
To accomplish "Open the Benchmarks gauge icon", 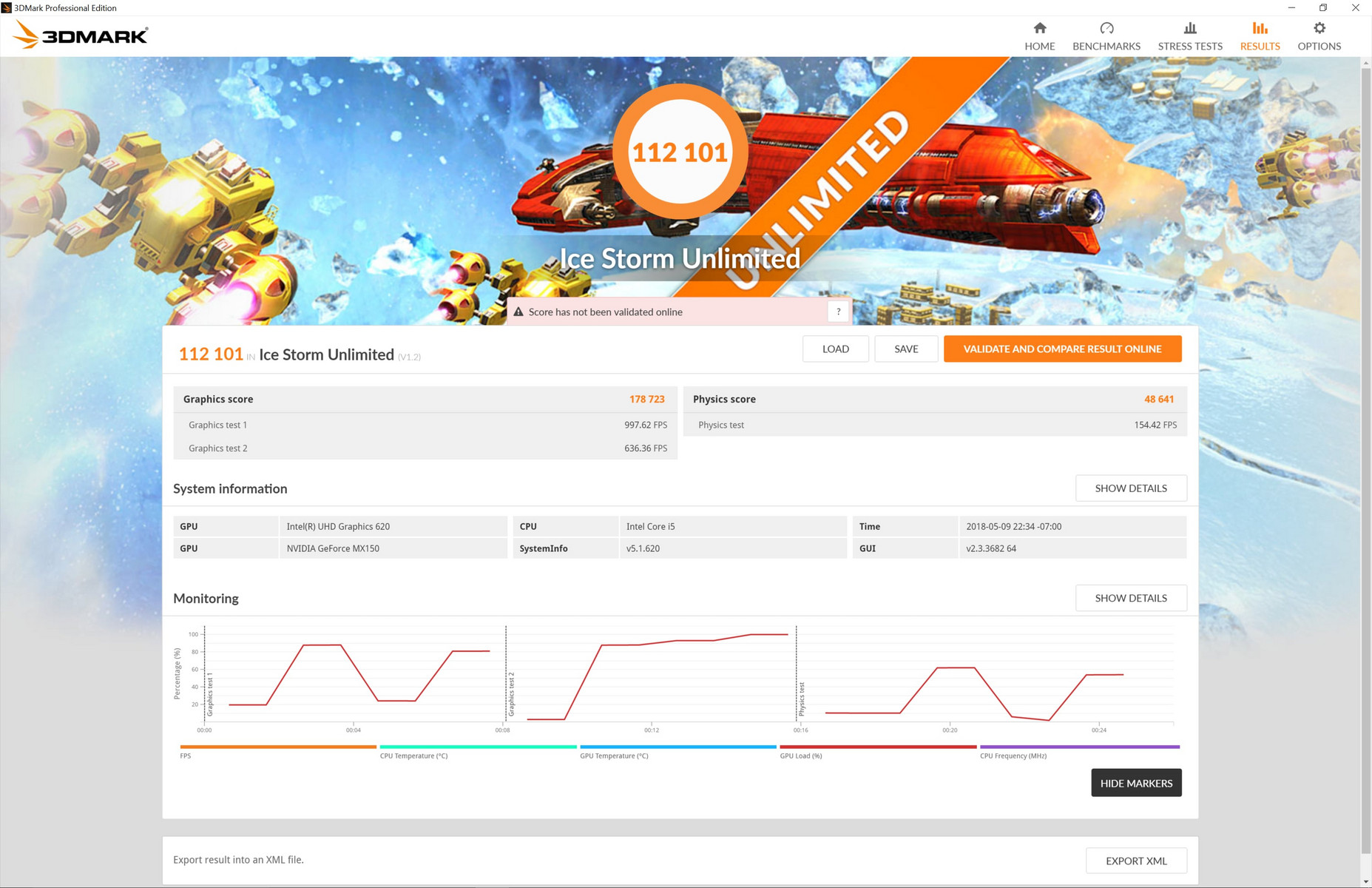I will [x=1106, y=28].
